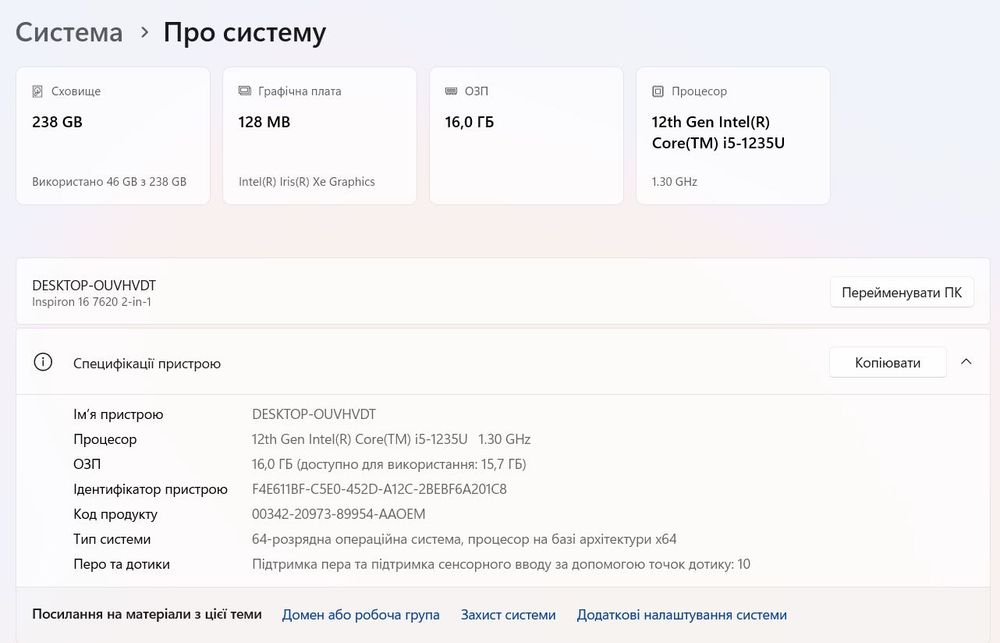
Task: Click the Код продукту value text
Action: (338, 514)
